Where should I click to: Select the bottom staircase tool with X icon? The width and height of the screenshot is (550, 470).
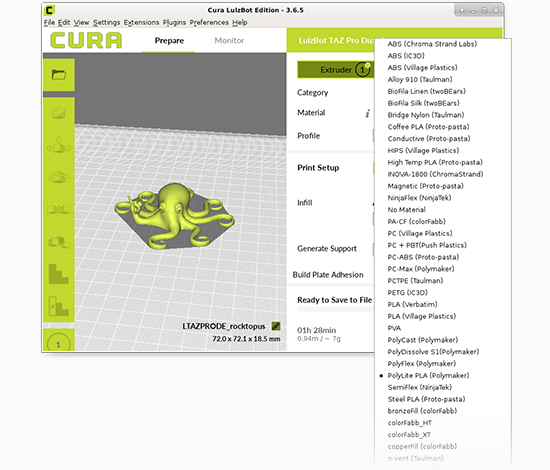pos(59,306)
